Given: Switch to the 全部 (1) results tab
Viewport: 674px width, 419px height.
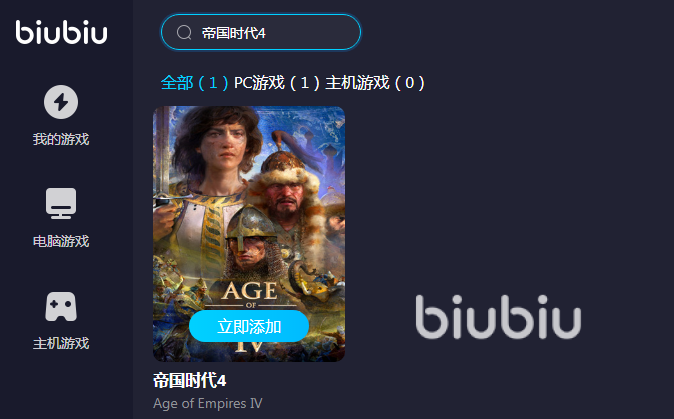Looking at the screenshot, I should pyautogui.click(x=194, y=83).
